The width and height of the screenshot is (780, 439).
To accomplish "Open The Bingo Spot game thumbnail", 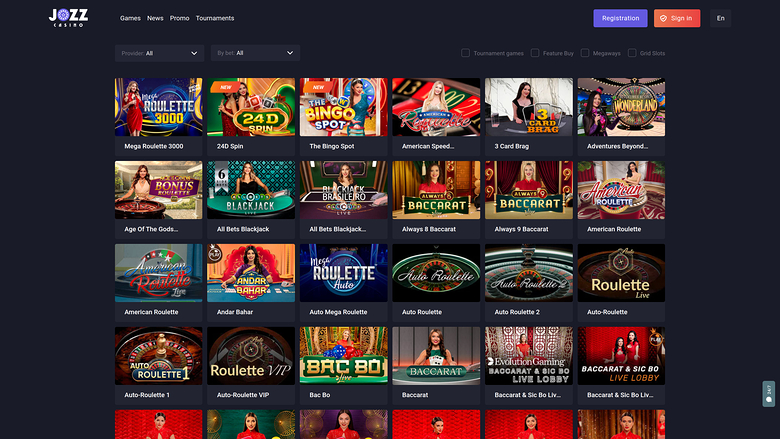I will (344, 107).
